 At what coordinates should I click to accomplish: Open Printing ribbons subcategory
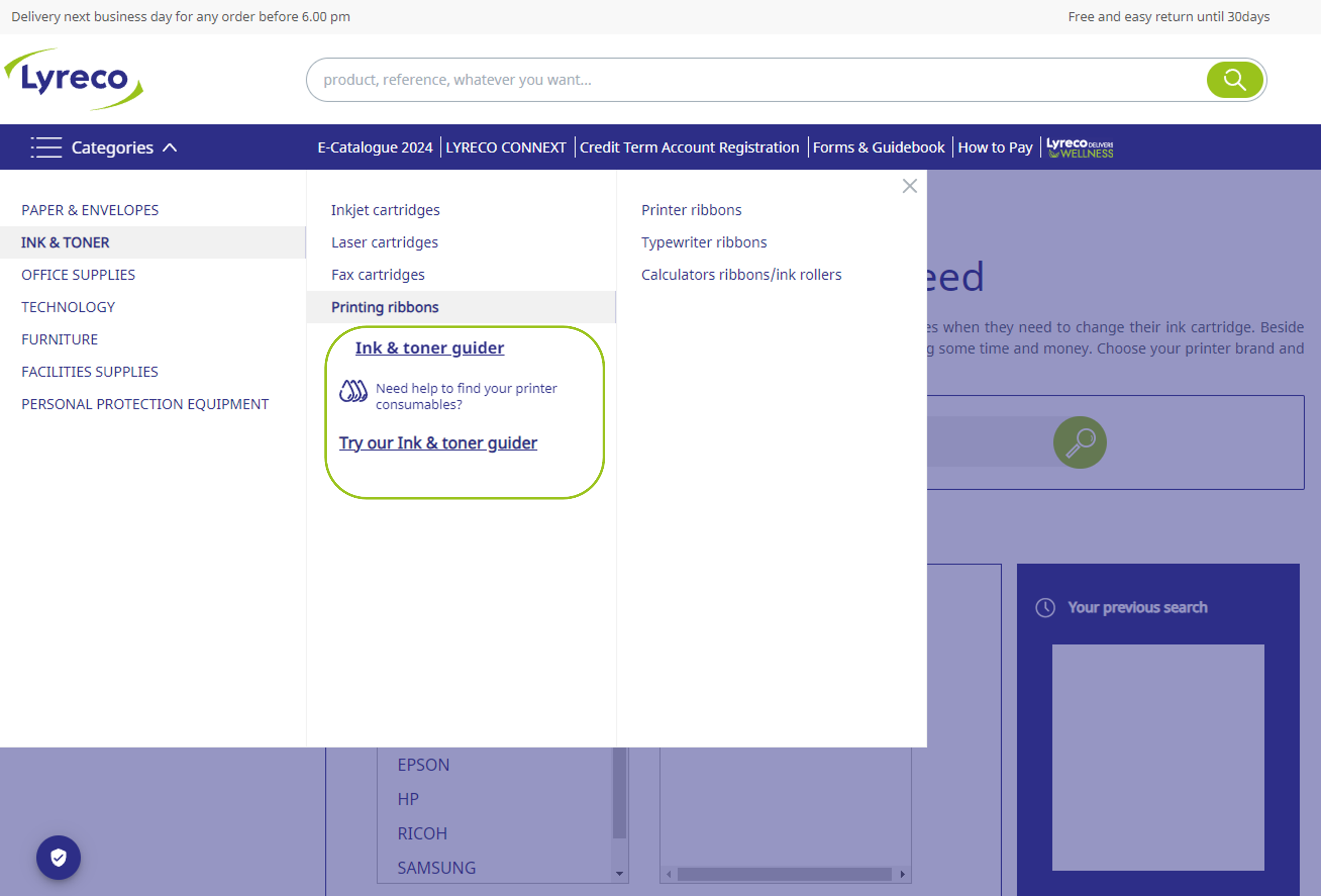point(461,307)
